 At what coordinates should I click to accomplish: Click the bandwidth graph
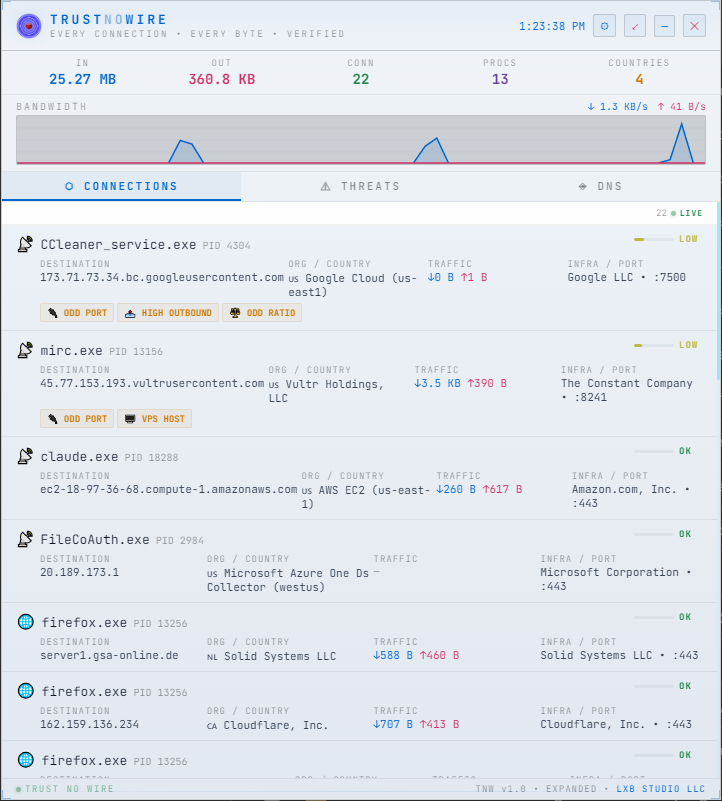361,139
